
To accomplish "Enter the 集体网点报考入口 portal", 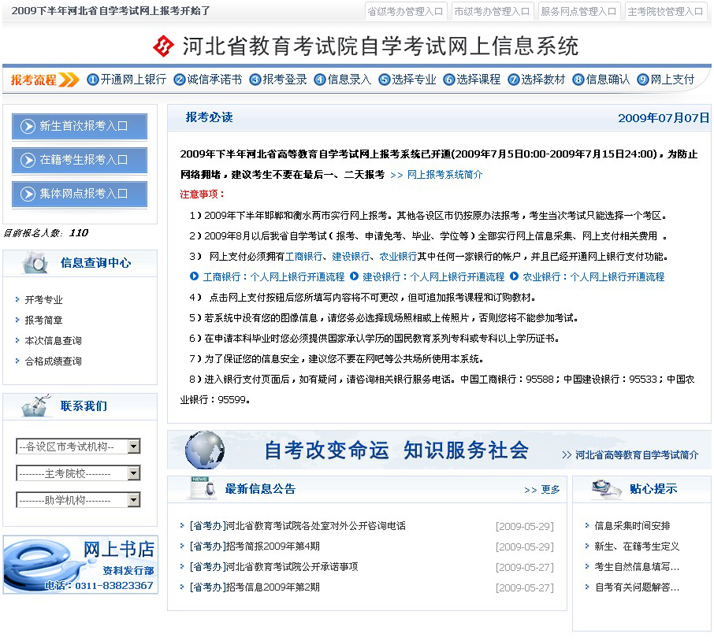I will tap(80, 193).
